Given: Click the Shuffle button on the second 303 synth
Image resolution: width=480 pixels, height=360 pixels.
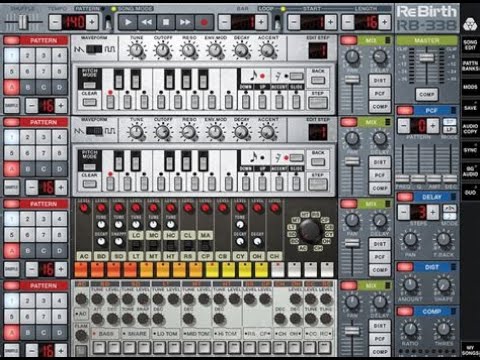Looking at the screenshot, I should tap(12, 187).
